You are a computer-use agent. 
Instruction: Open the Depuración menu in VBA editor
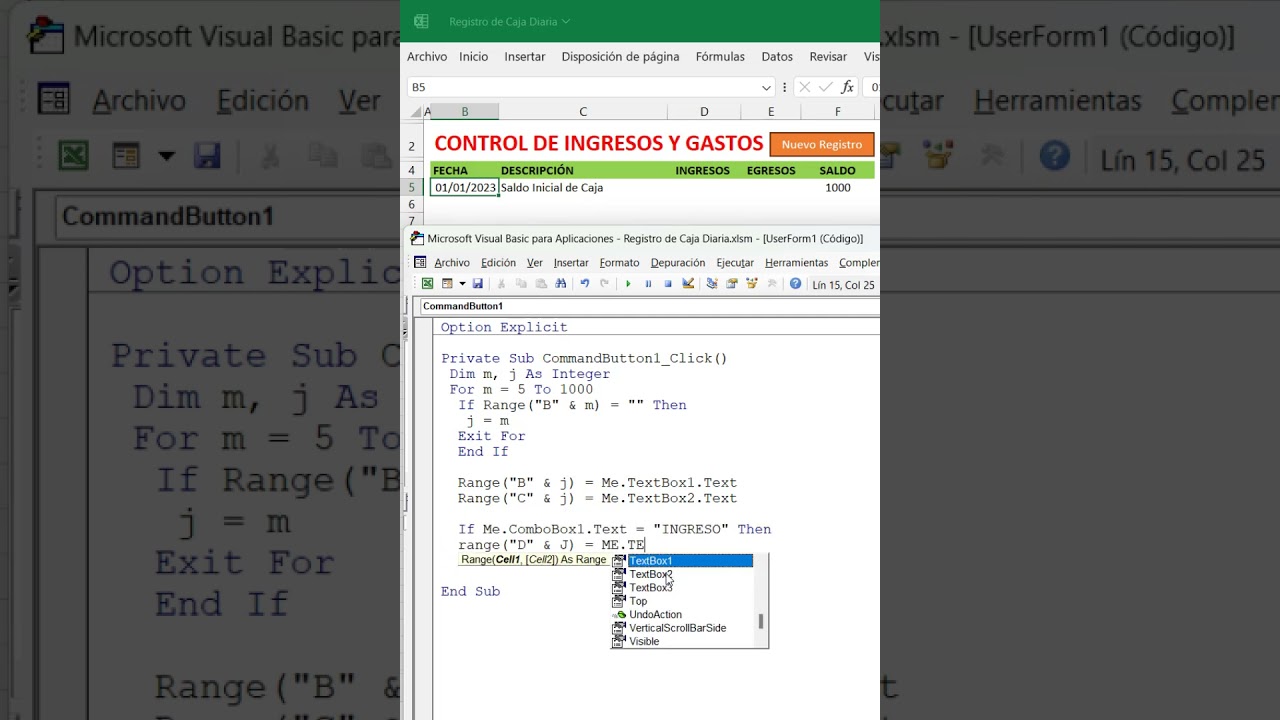tap(678, 263)
